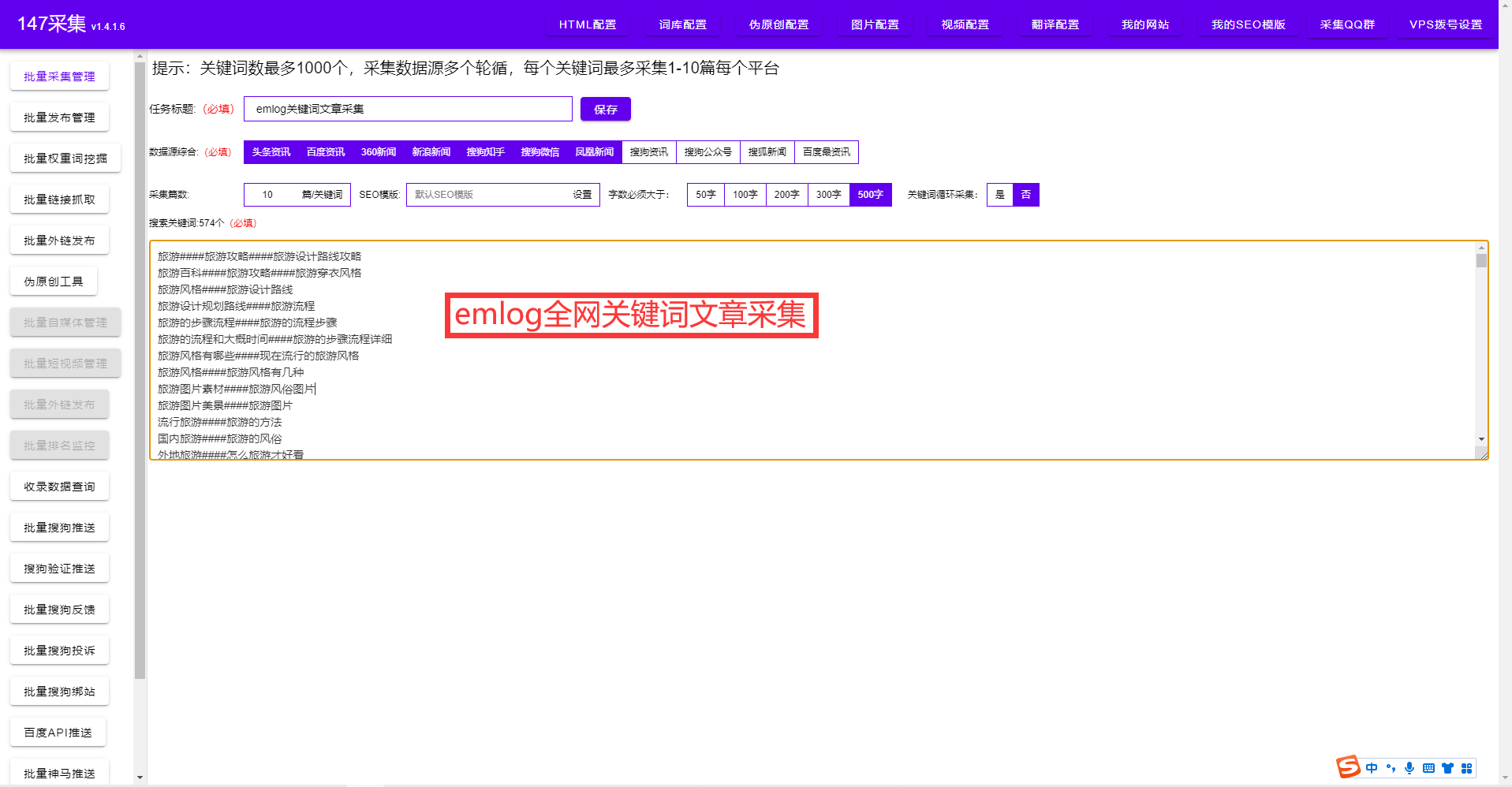1512x787 pixels.
Task: Open 采集QQ群 link
Action: pos(1348,24)
